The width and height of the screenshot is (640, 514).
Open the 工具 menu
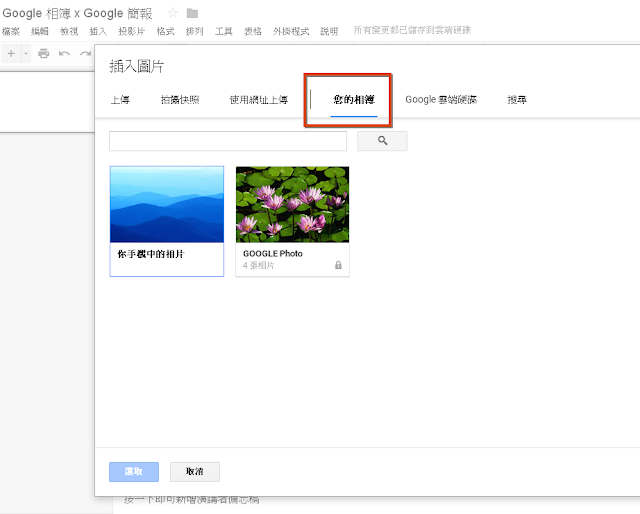coord(224,31)
